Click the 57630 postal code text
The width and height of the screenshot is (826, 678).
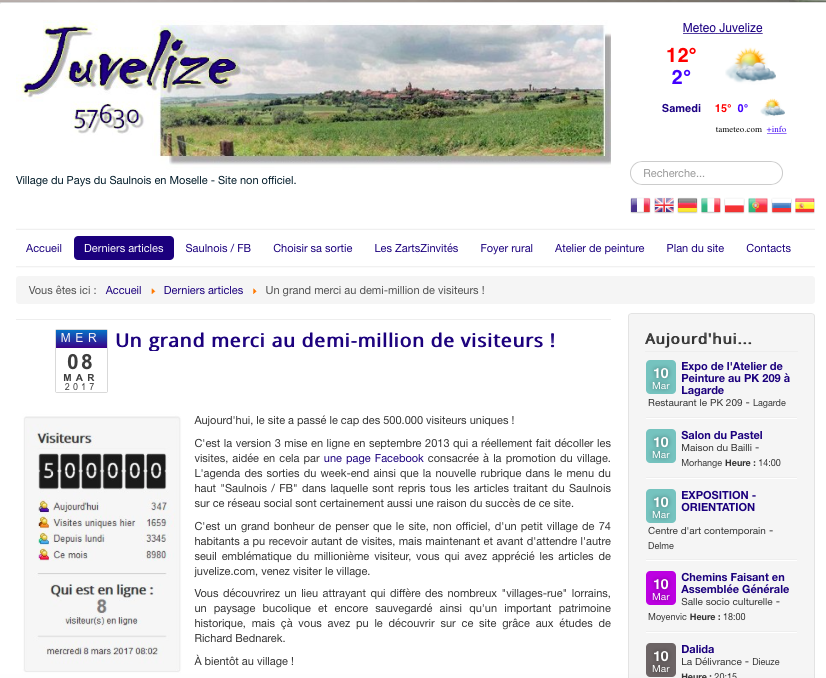[x=107, y=116]
